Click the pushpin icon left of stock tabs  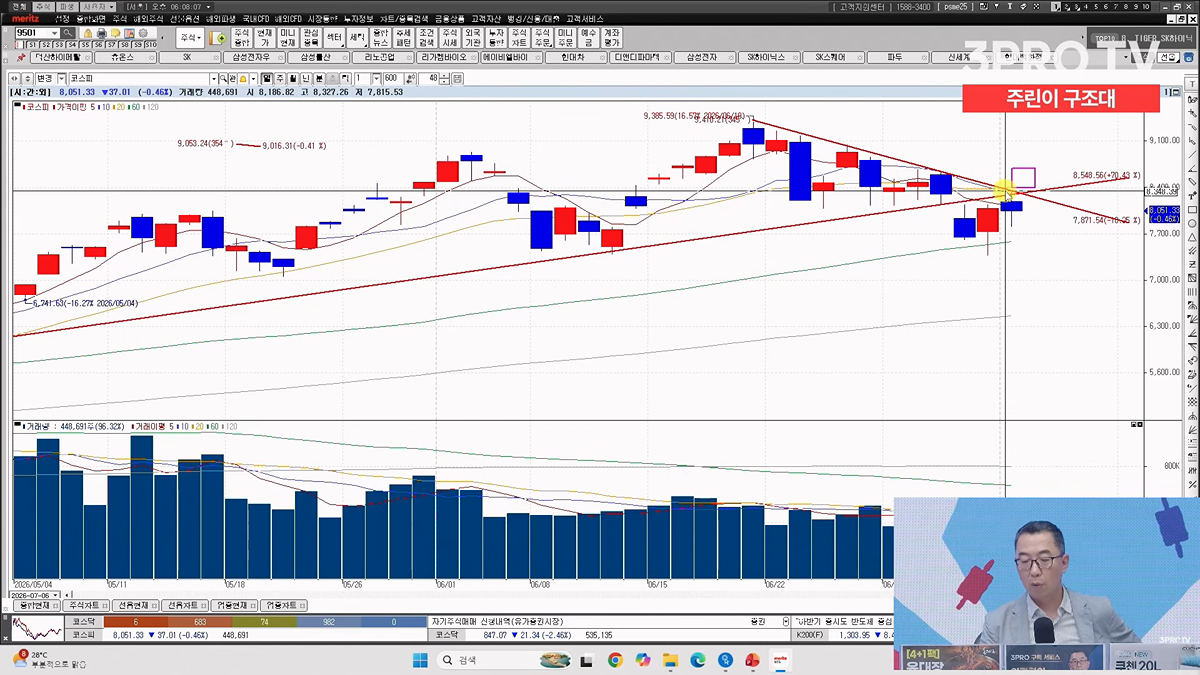[x=20, y=58]
